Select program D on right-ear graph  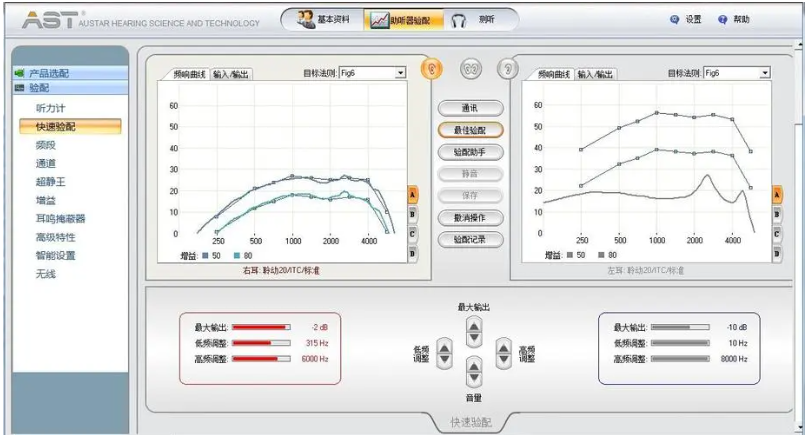point(412,253)
